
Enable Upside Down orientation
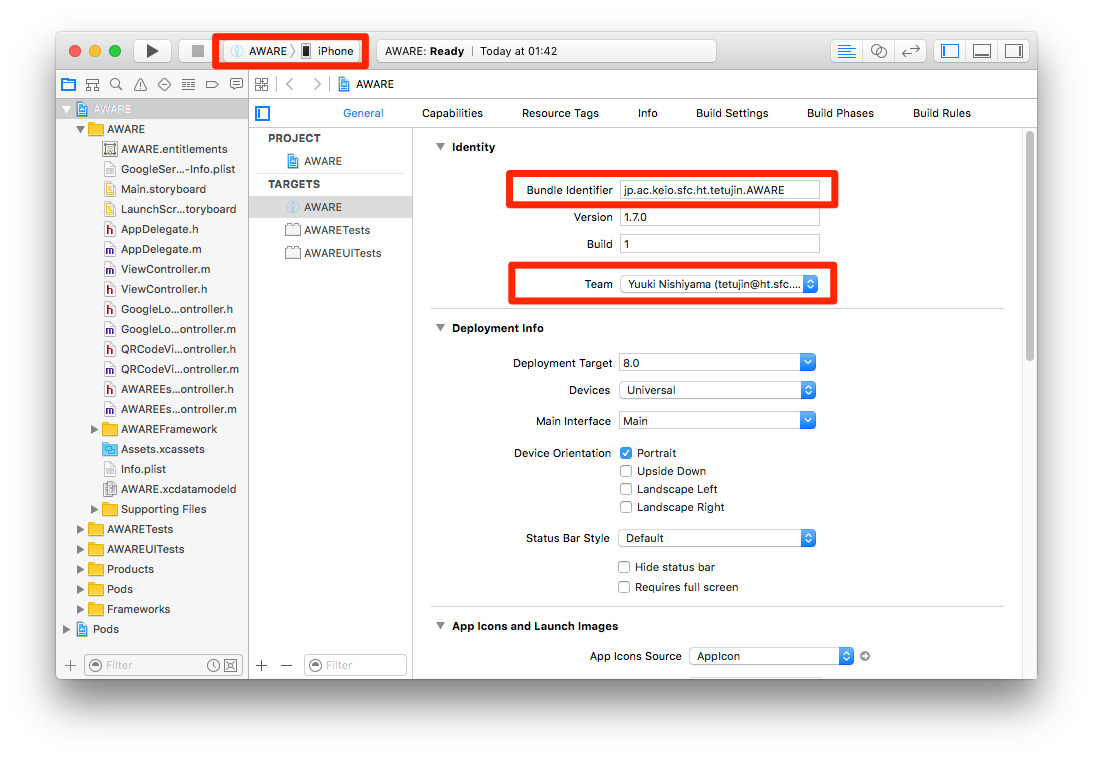click(x=626, y=471)
